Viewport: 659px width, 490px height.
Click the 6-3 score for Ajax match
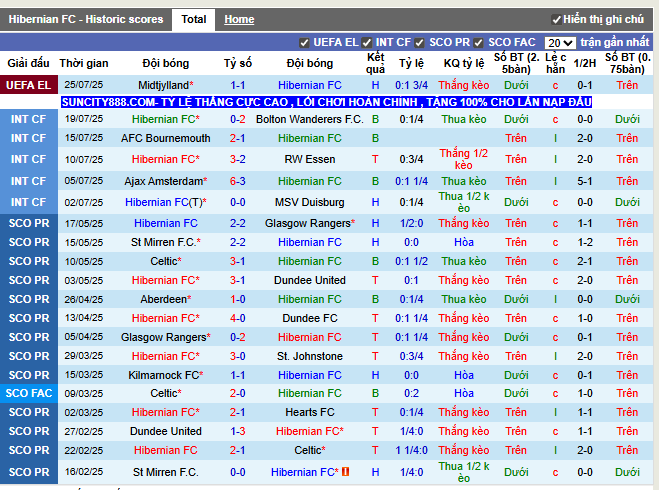[237, 181]
